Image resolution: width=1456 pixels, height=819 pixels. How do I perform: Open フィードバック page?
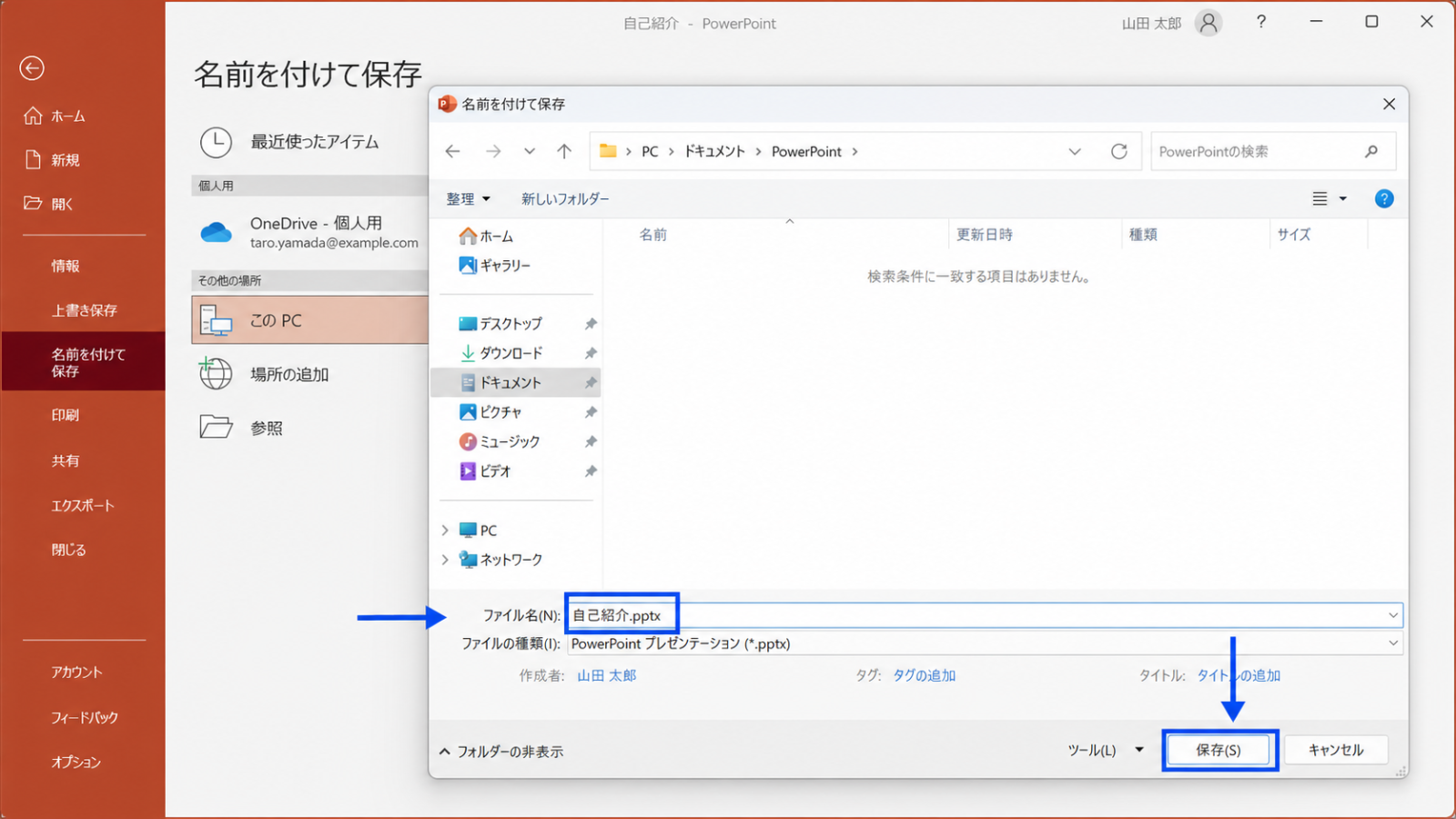click(85, 717)
